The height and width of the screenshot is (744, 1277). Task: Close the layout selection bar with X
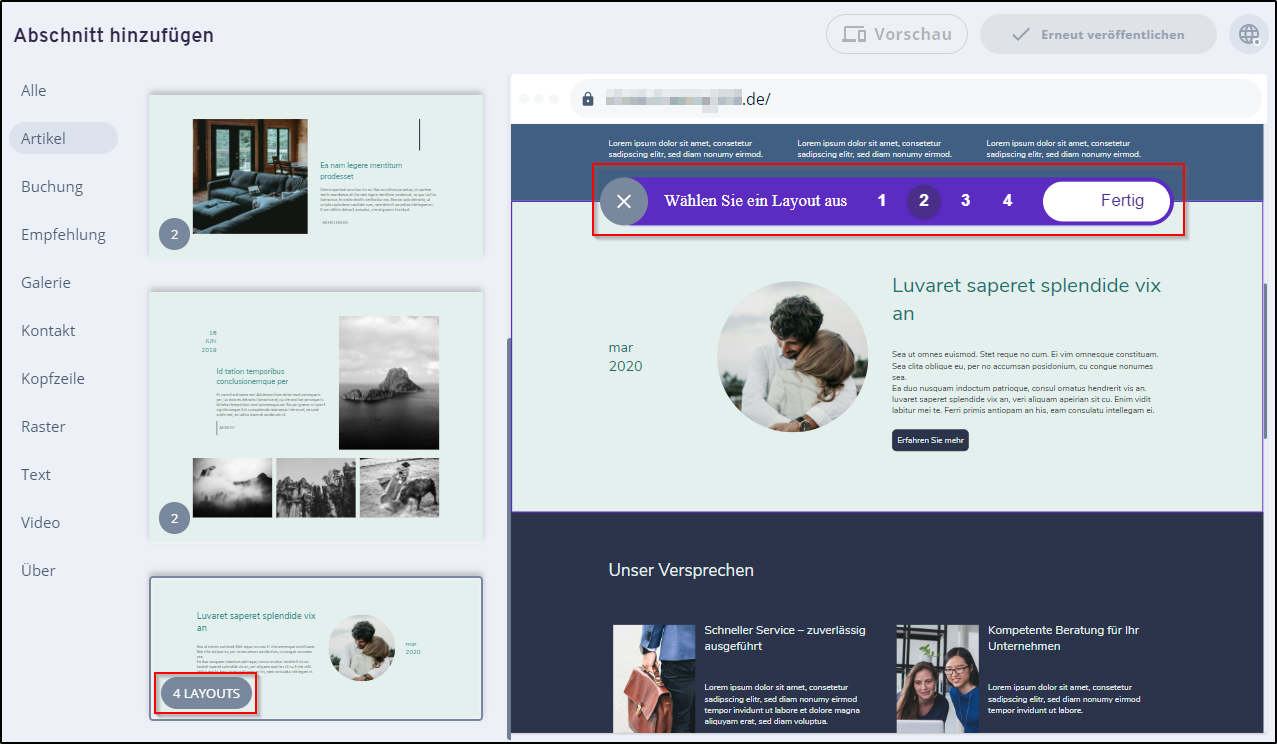[624, 201]
